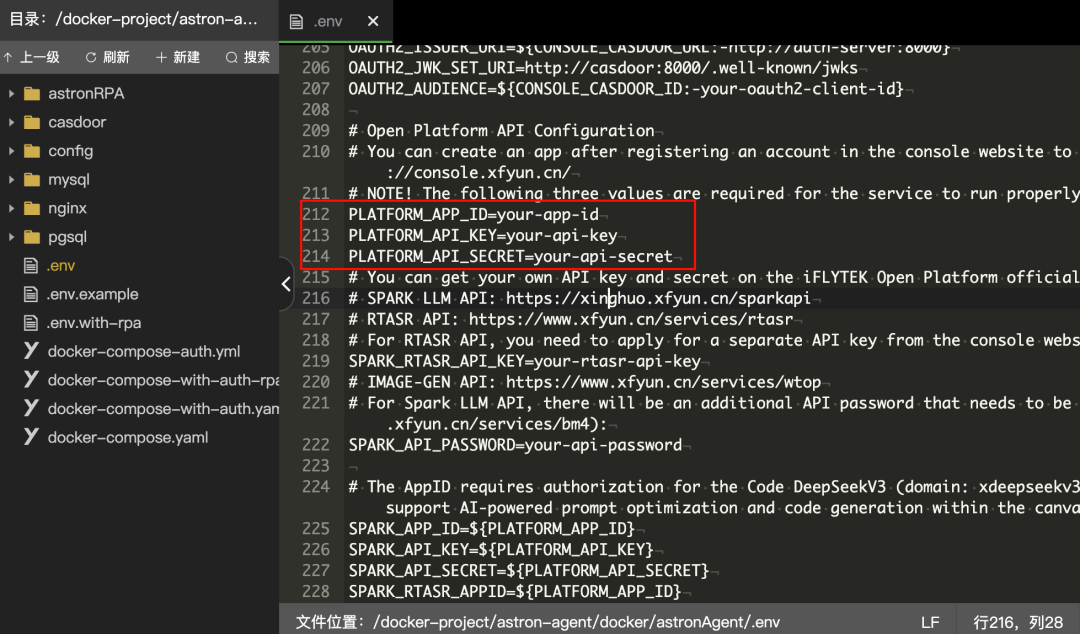Close the .env tab

point(373,21)
